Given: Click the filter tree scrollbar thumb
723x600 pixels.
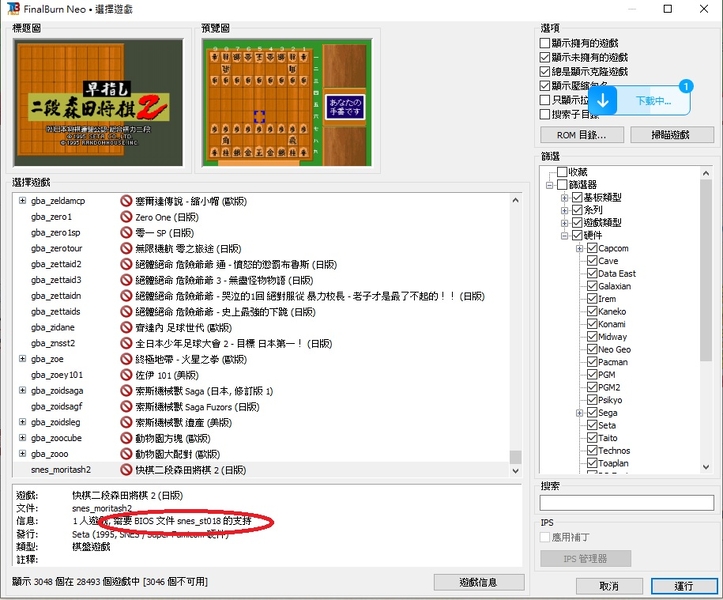Looking at the screenshot, I should [705, 270].
